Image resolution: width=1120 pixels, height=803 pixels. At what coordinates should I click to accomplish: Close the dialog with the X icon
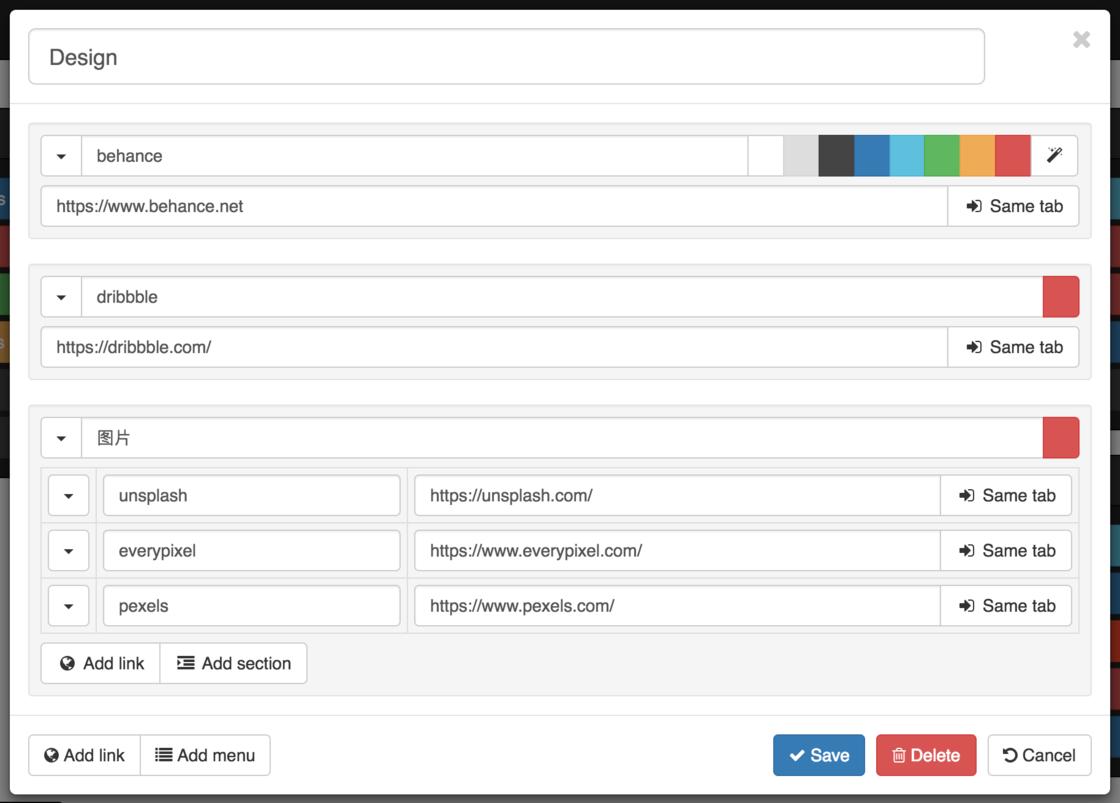coord(1081,39)
